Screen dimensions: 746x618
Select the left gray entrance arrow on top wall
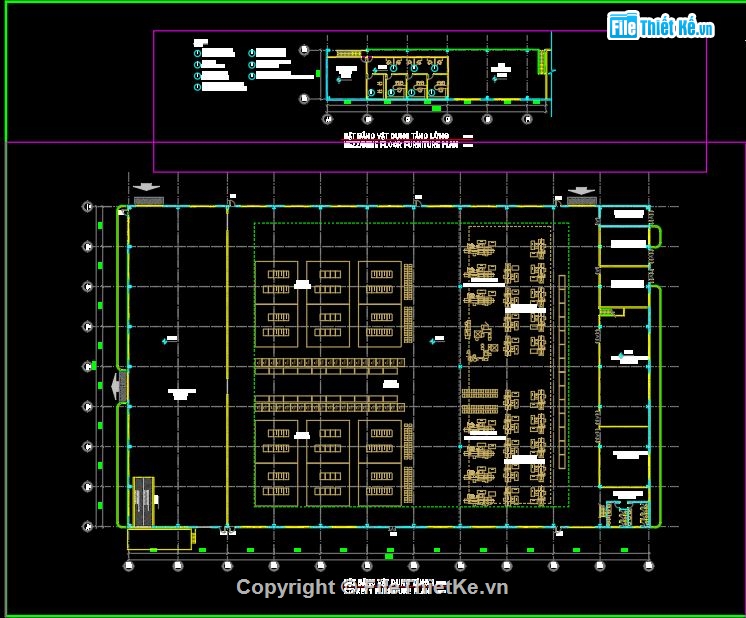click(146, 188)
